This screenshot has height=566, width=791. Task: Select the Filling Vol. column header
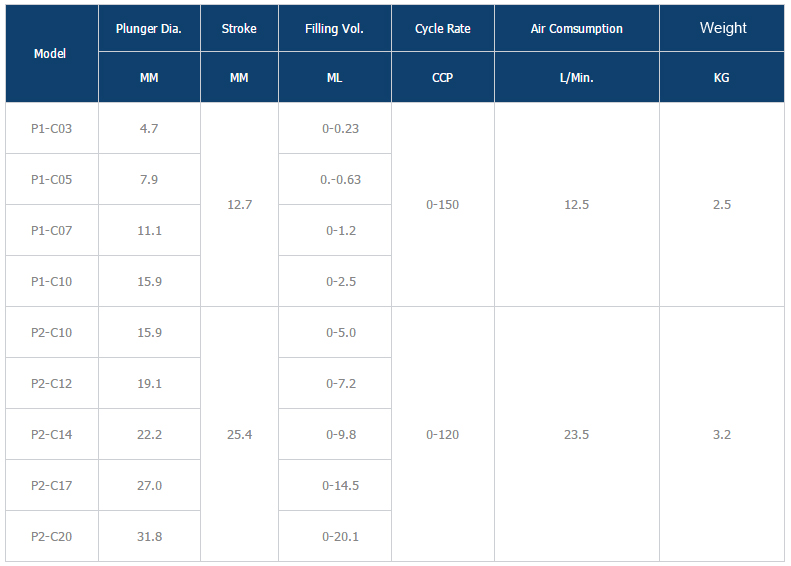click(x=334, y=29)
